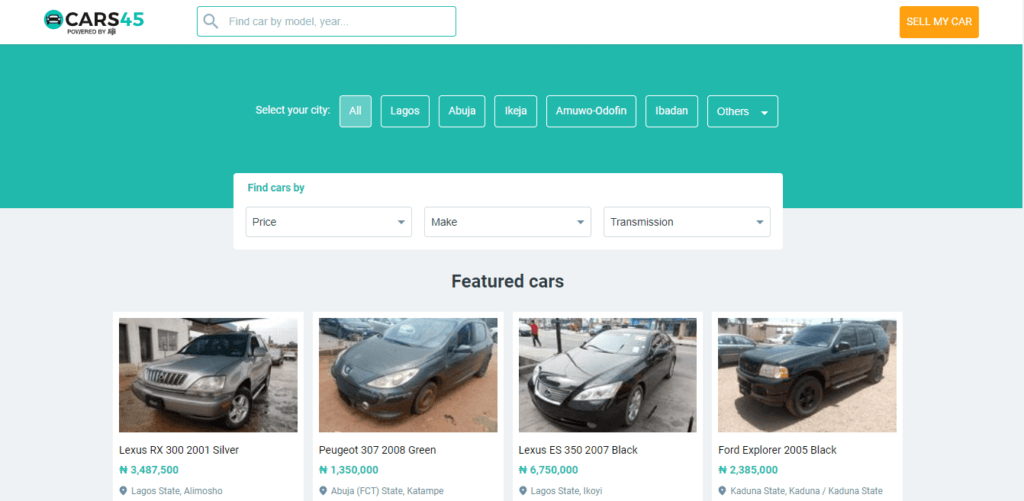This screenshot has width=1024, height=501.
Task: Open the Peugeot 307 green car photo
Action: coord(408,375)
